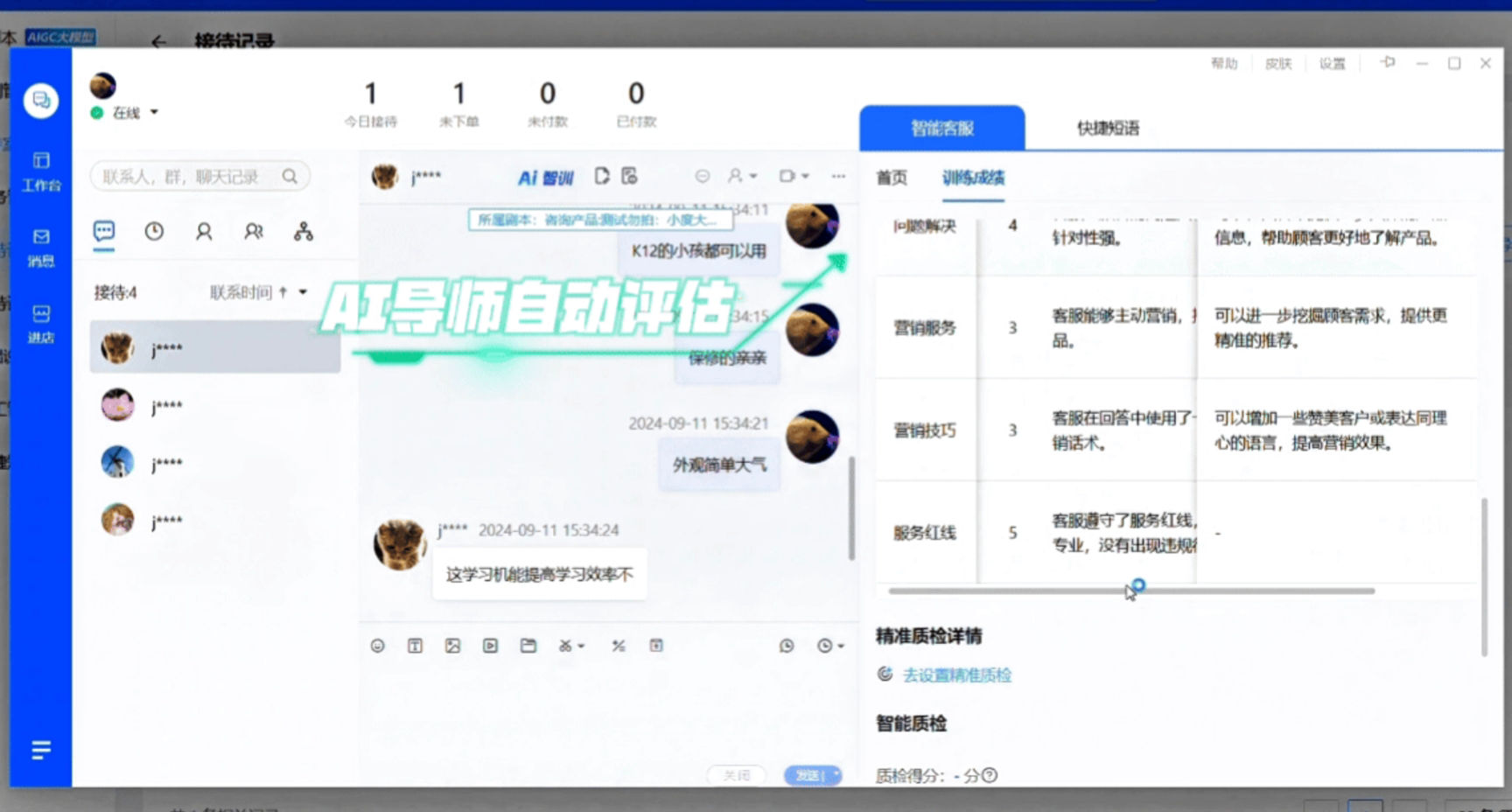Open the hamburger menu in the bottom sidebar
Image resolution: width=1512 pixels, height=812 pixels.
point(41,750)
